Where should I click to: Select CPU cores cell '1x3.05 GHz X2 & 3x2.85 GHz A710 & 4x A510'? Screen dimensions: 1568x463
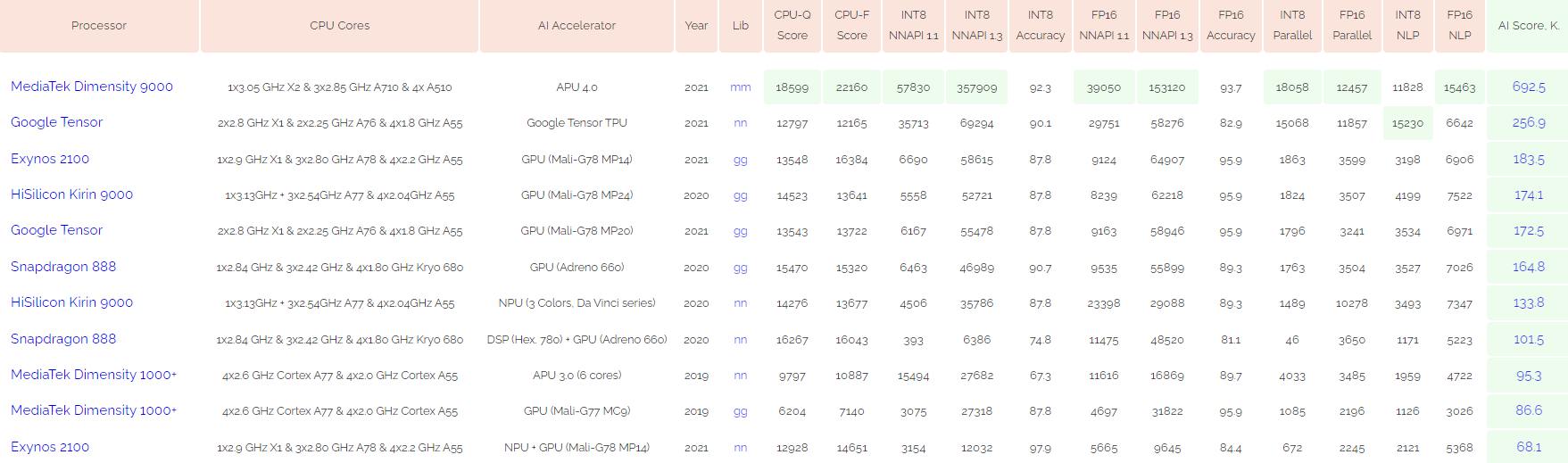pyautogui.click(x=339, y=87)
